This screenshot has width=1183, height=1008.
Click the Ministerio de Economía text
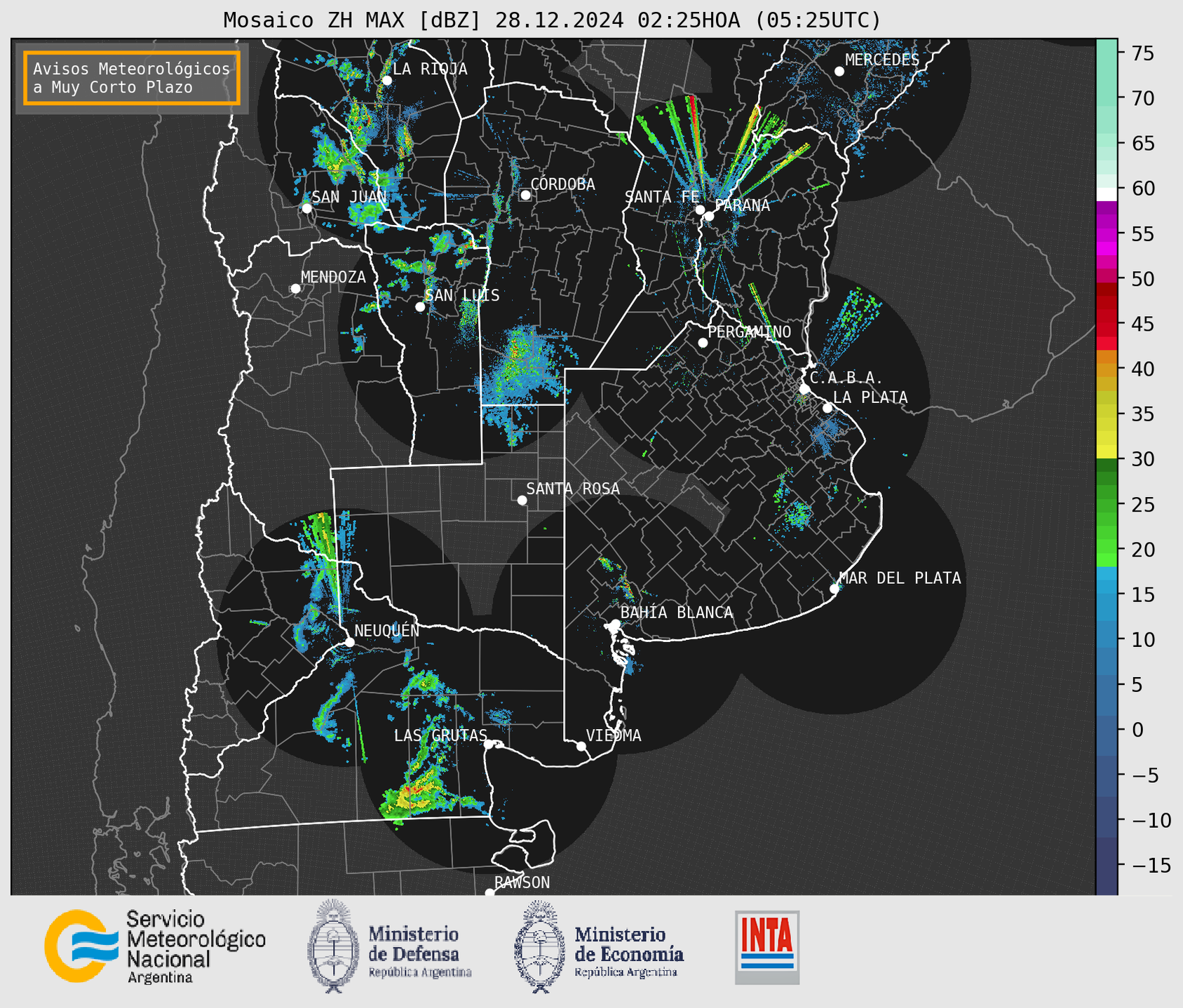coord(628,953)
